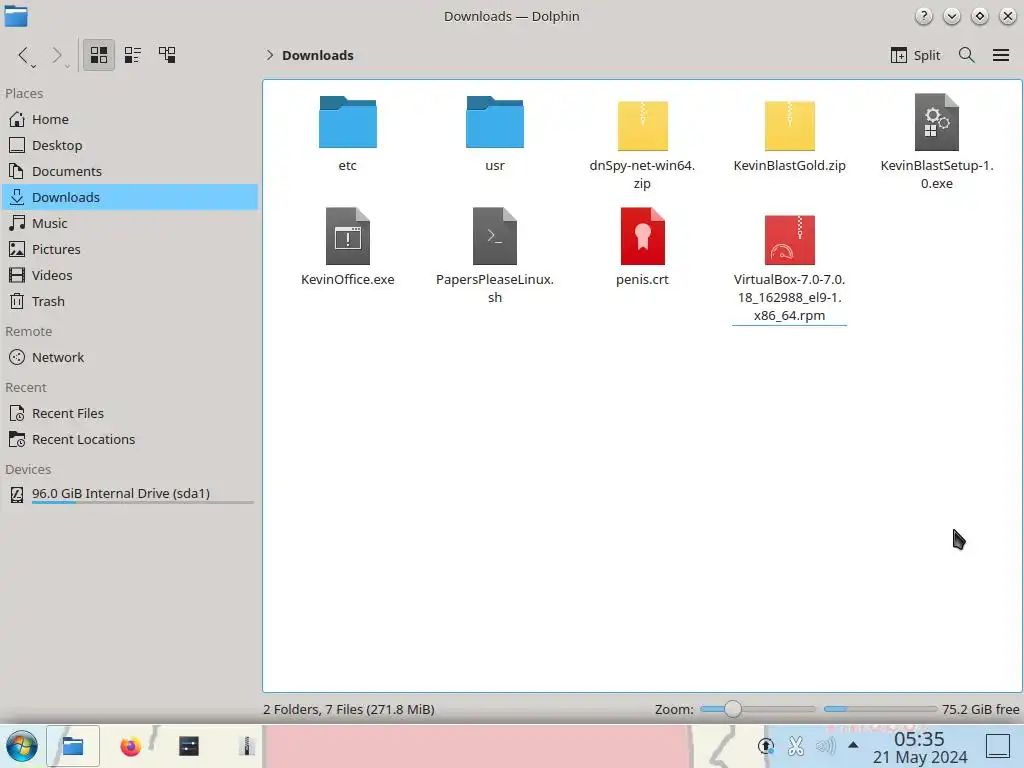This screenshot has height=768, width=1024.
Task: Open the Konsole-like dark app in taskbar
Action: click(189, 746)
